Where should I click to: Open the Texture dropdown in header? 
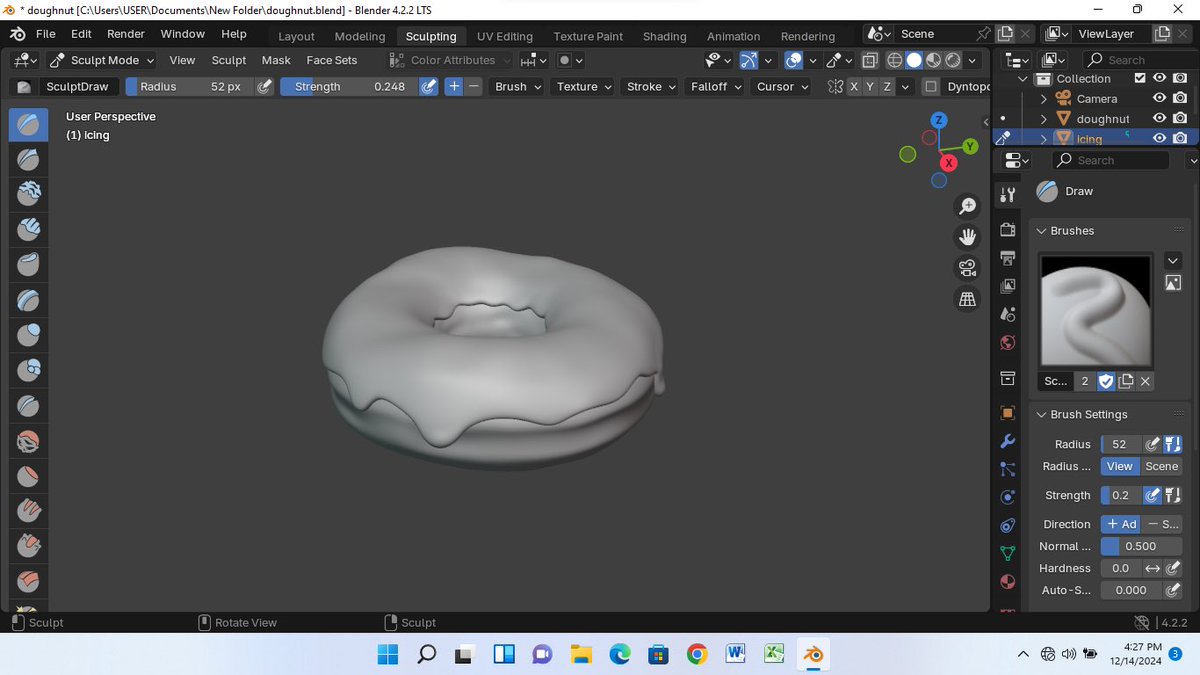(x=584, y=86)
